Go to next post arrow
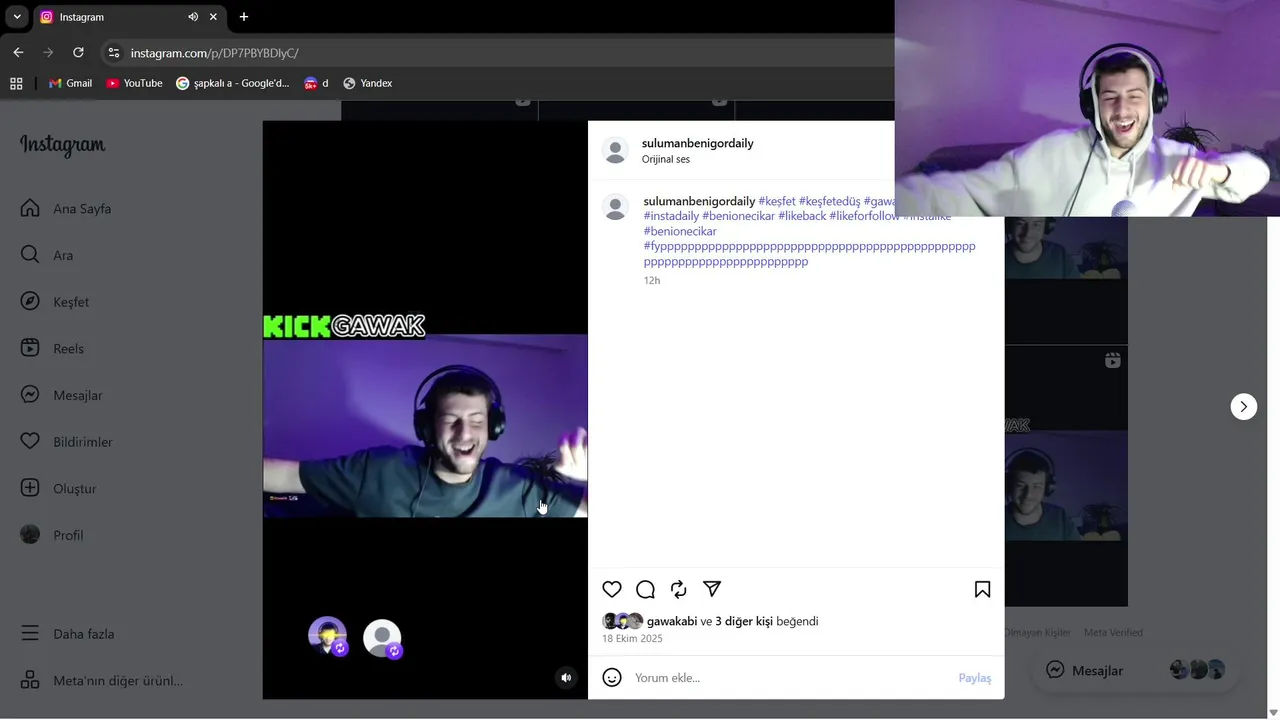The width and height of the screenshot is (1280, 720). 1243,406
